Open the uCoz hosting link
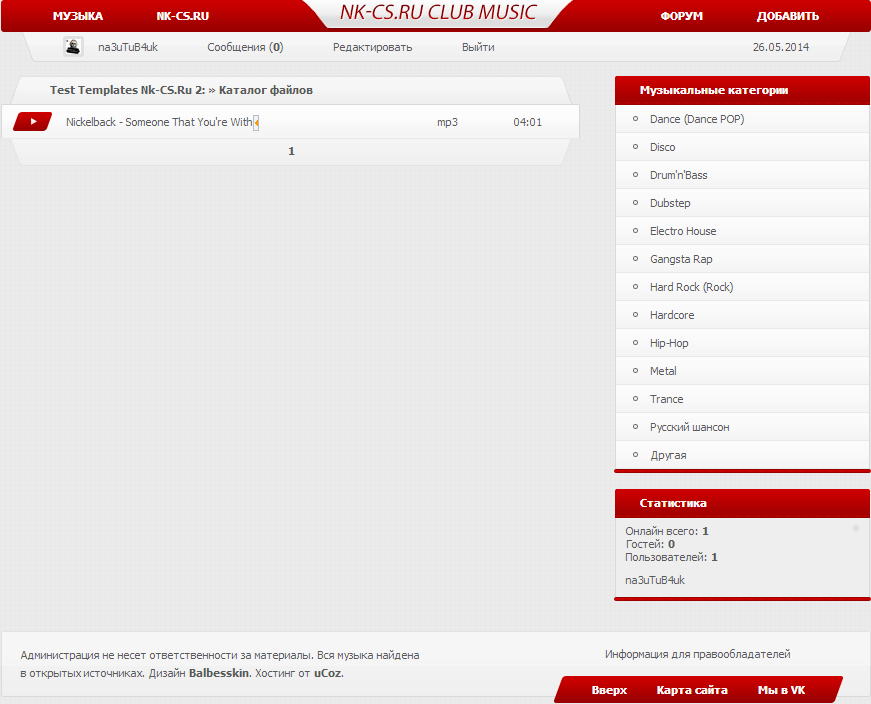 click(328, 673)
